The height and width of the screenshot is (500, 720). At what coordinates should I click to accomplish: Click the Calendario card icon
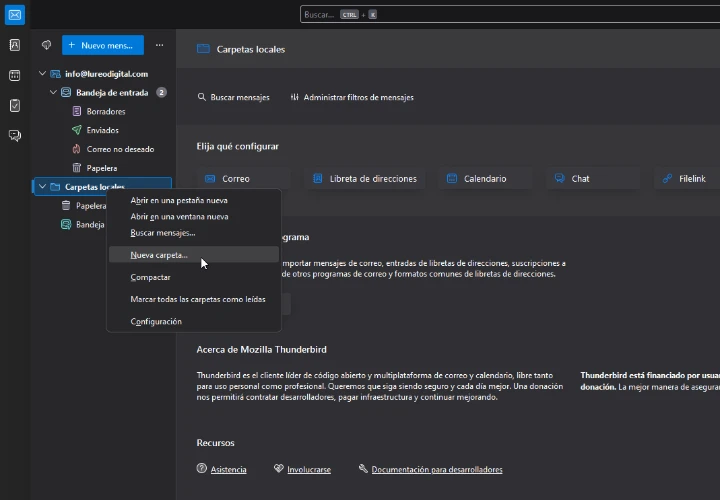(452, 179)
